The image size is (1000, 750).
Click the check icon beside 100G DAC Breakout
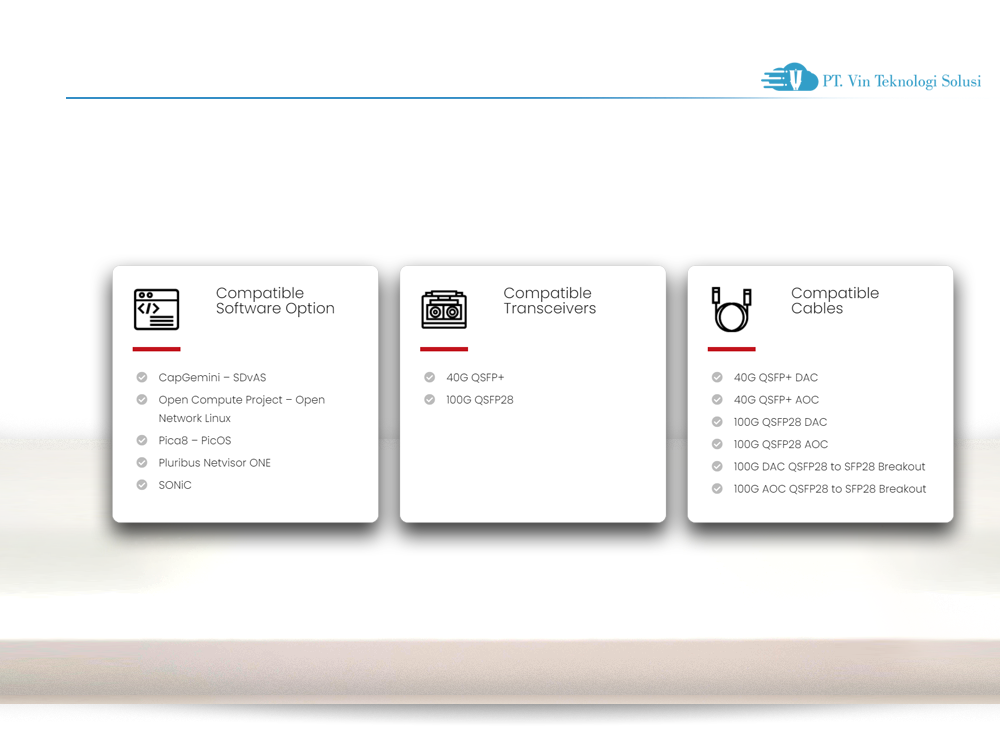pyautogui.click(x=717, y=466)
